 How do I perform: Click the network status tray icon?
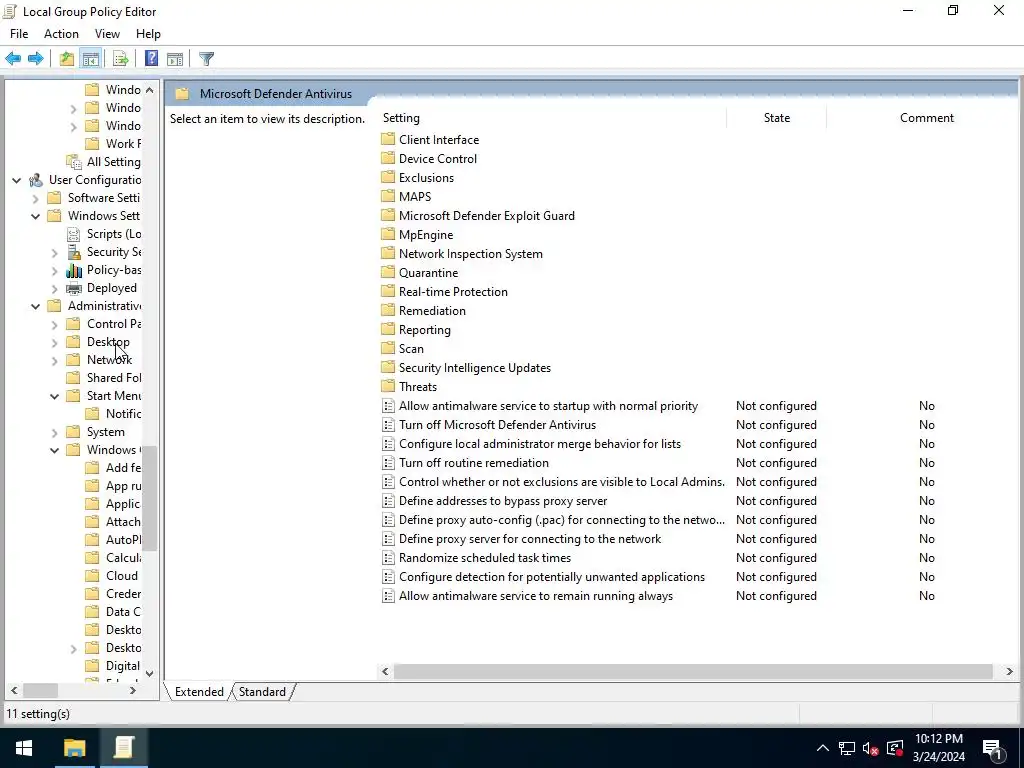847,748
